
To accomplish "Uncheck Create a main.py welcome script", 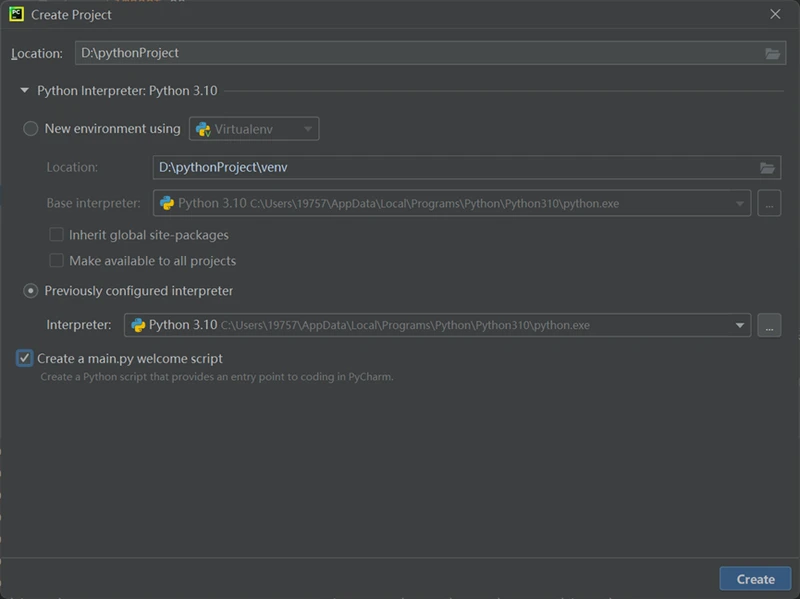I will point(24,358).
